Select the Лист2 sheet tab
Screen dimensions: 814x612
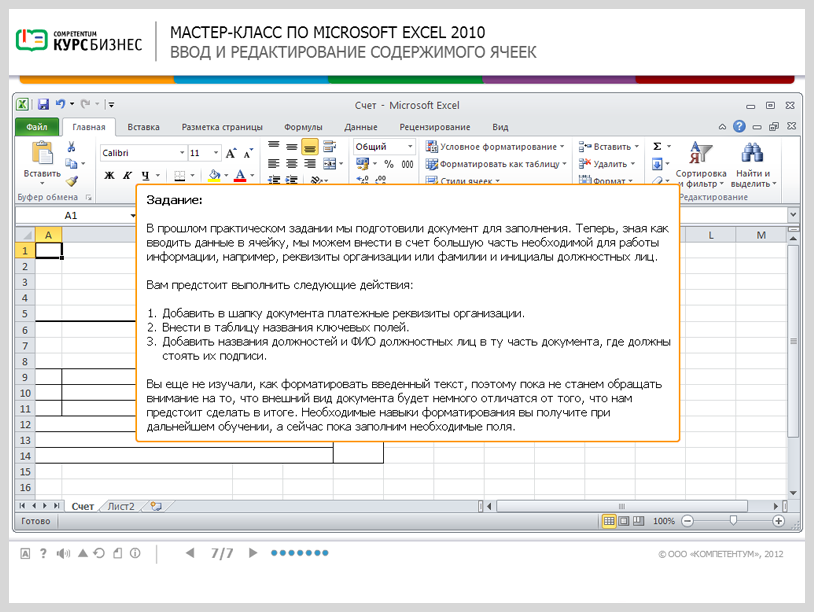pyautogui.click(x=121, y=506)
